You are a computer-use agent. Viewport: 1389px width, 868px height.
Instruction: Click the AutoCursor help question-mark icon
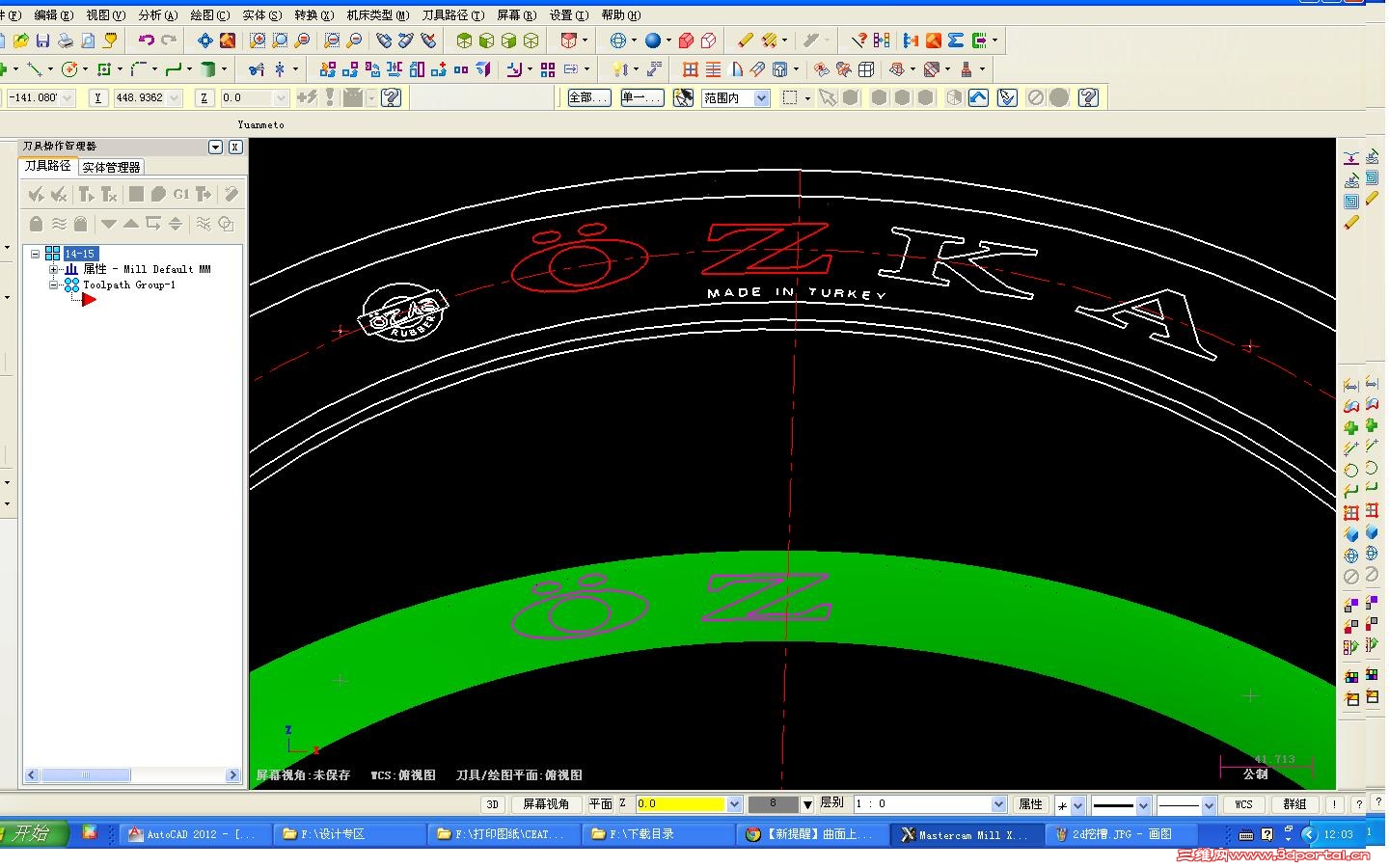click(x=391, y=97)
